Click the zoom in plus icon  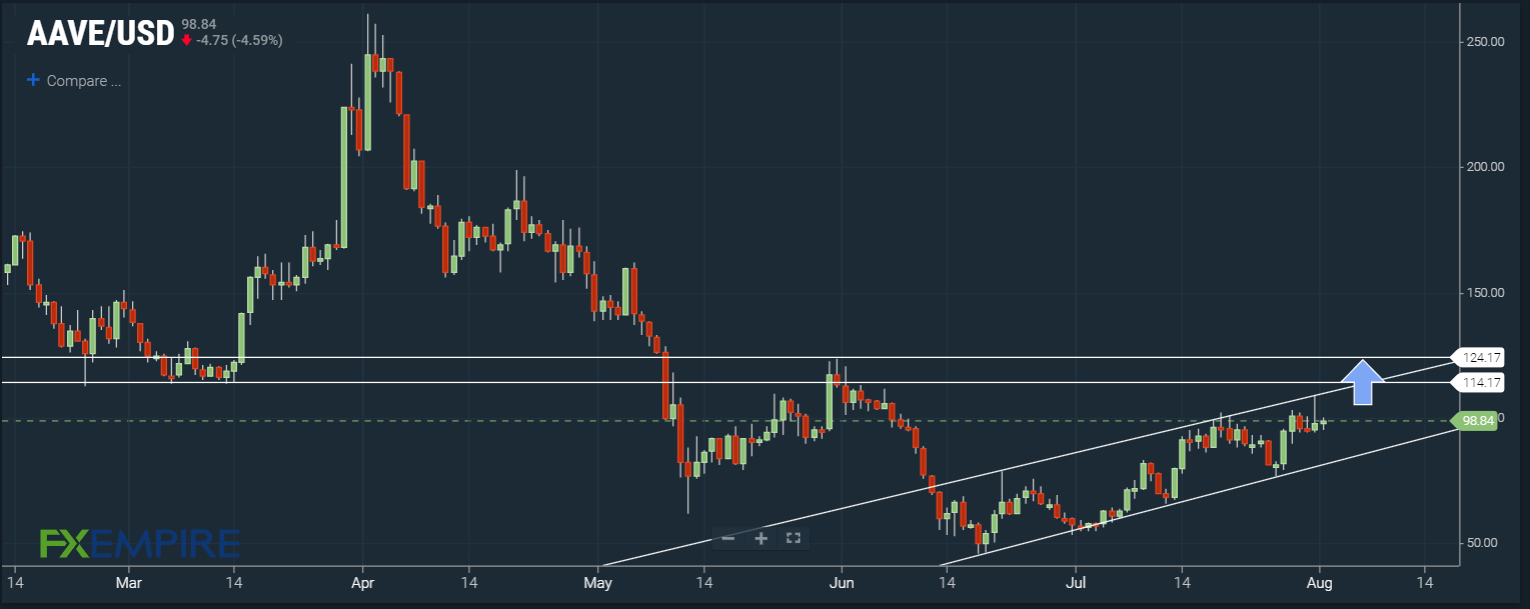[761, 538]
